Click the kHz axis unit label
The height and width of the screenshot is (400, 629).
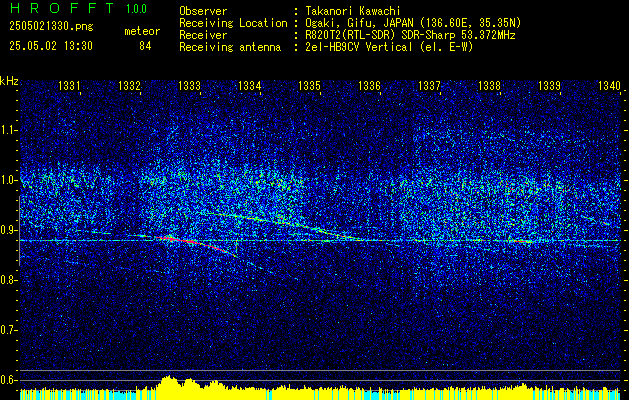tap(9, 81)
